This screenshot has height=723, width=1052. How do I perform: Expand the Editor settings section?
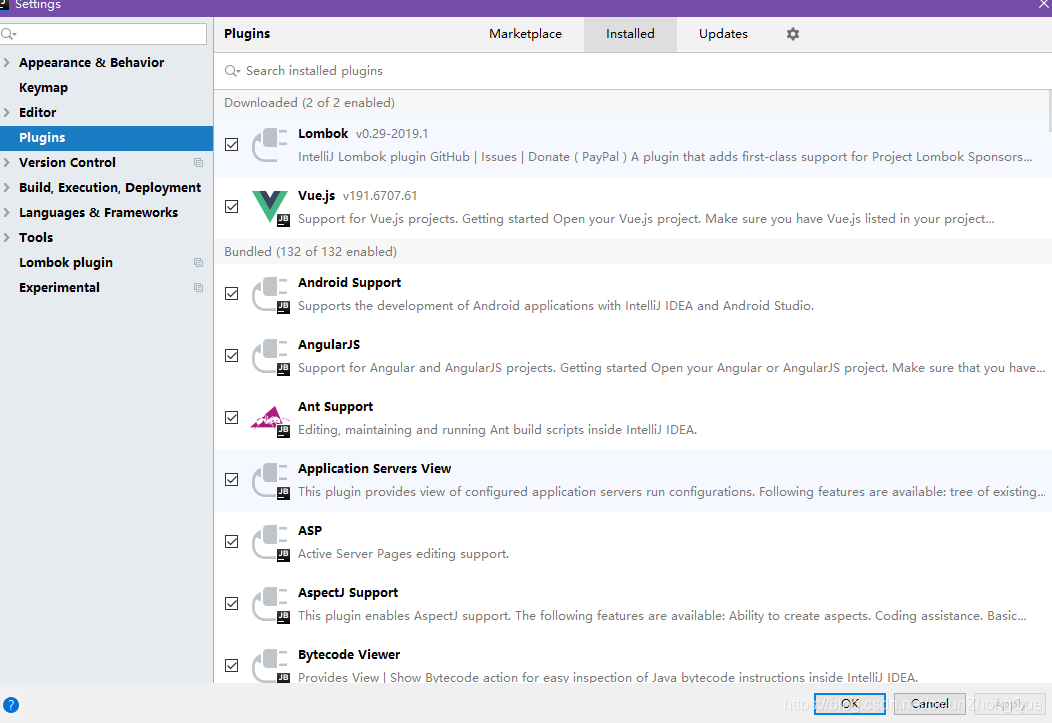tap(7, 113)
